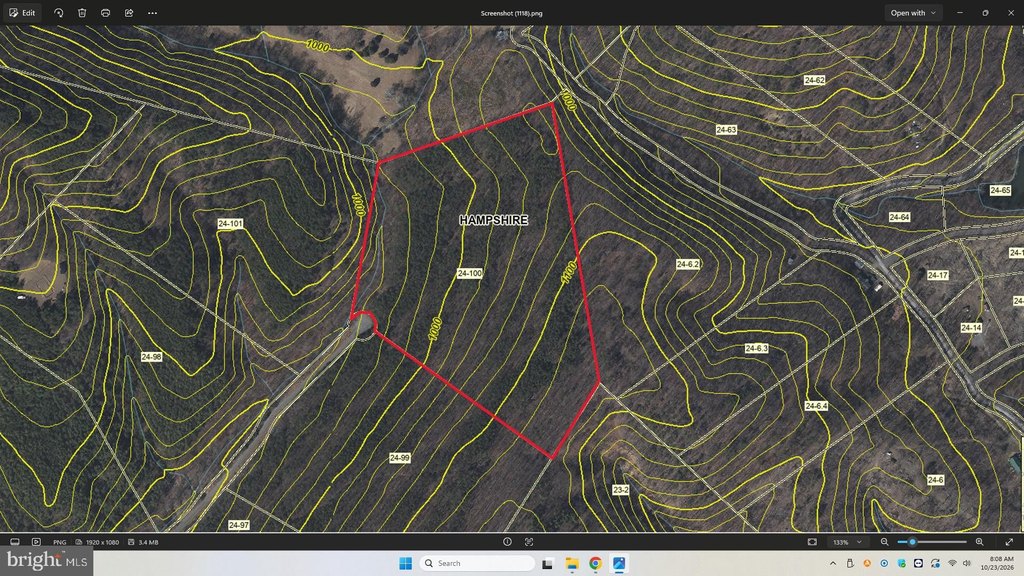The width and height of the screenshot is (1024, 576).
Task: Print the image using the printer icon
Action: coord(106,13)
